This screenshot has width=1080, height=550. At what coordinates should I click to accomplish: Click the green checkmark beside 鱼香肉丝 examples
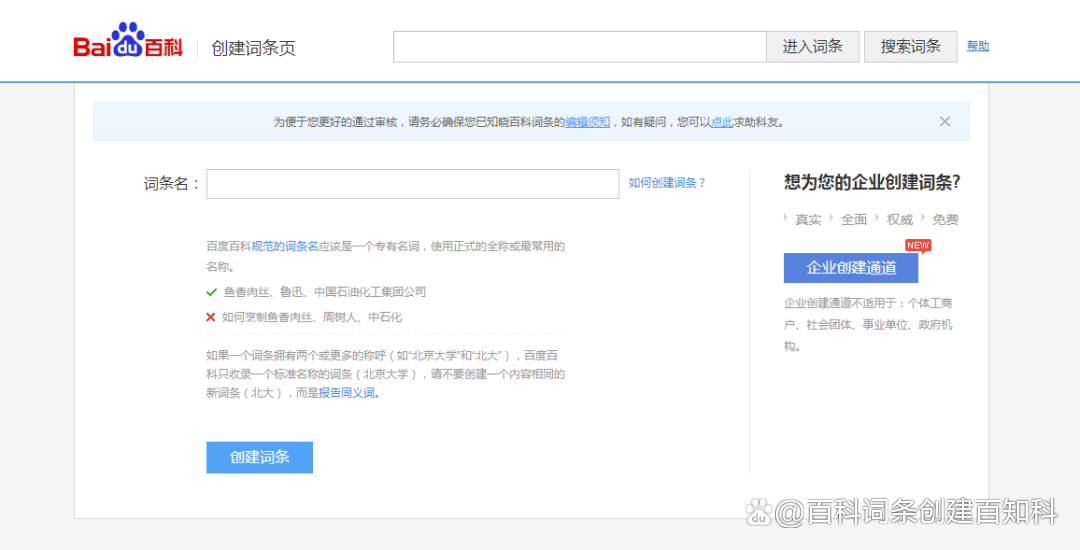pos(211,292)
